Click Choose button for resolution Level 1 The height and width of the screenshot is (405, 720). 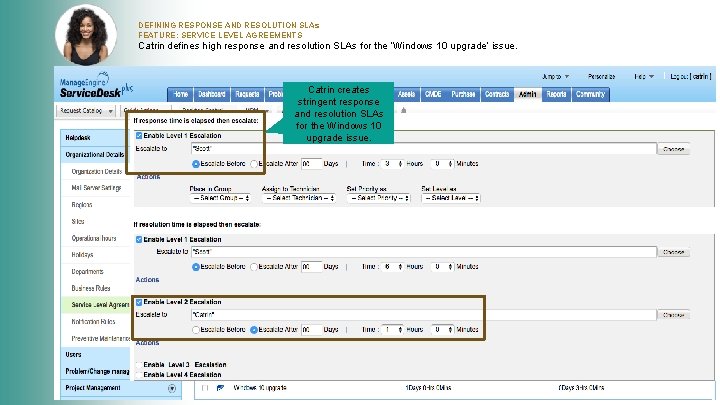(x=674, y=252)
